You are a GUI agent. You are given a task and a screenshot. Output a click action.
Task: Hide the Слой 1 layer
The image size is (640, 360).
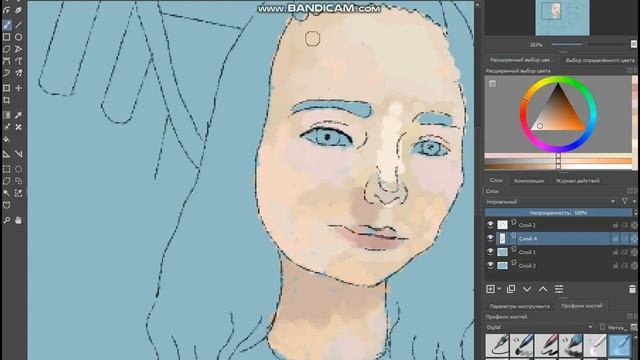490,252
